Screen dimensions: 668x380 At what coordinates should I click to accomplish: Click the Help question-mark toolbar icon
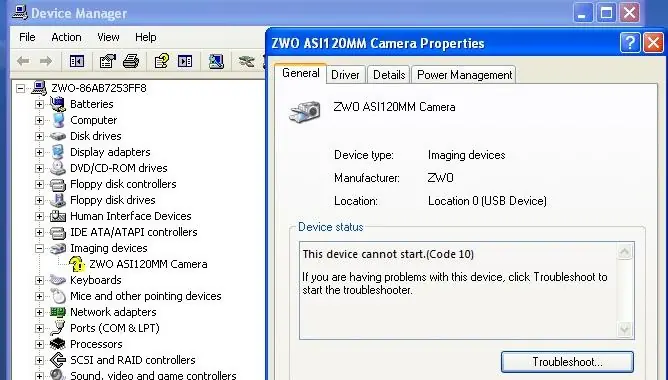click(x=161, y=61)
